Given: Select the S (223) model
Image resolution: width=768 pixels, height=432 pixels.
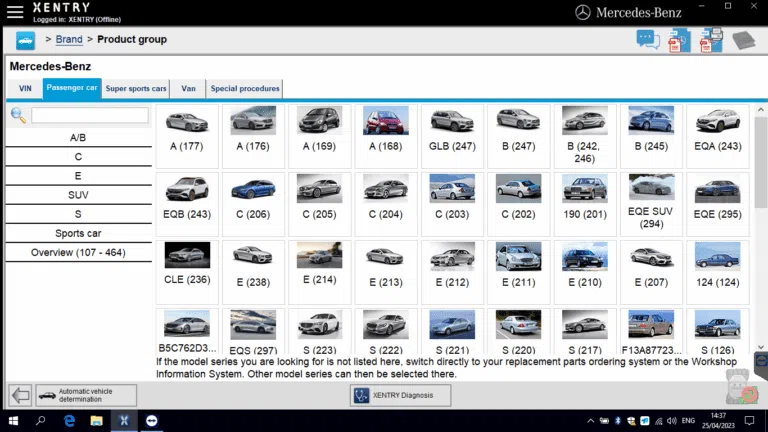Looking at the screenshot, I should click(319, 332).
